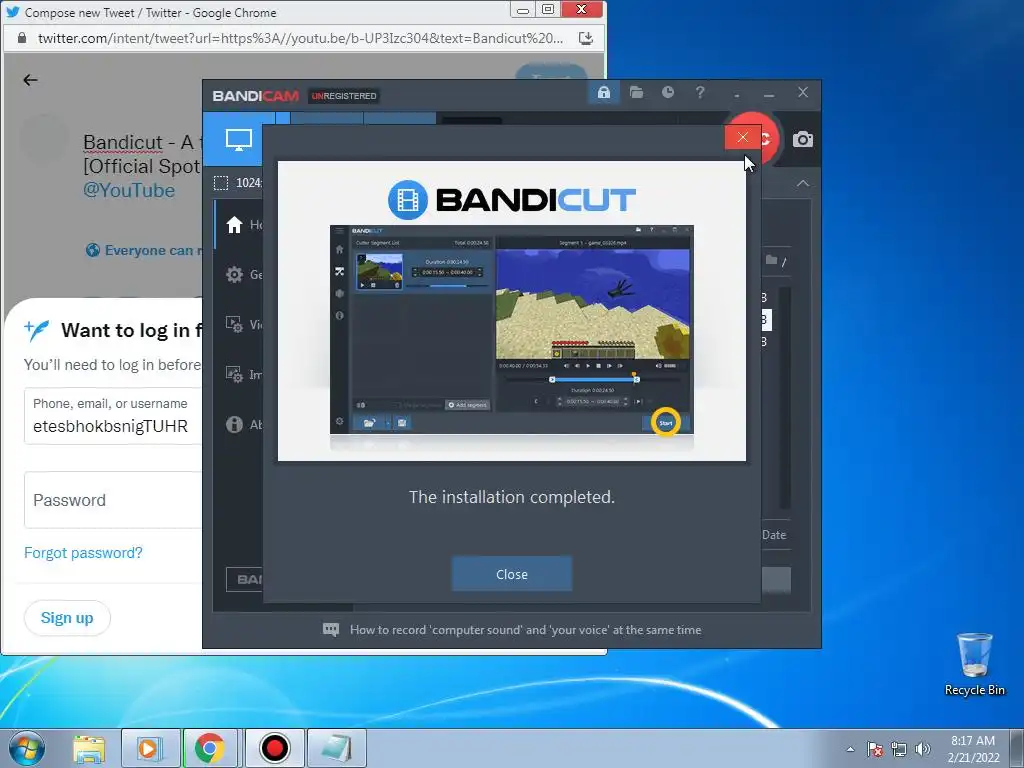Open the notepad app icon in taskbar
Viewport: 1024px width, 768px height.
[337, 748]
